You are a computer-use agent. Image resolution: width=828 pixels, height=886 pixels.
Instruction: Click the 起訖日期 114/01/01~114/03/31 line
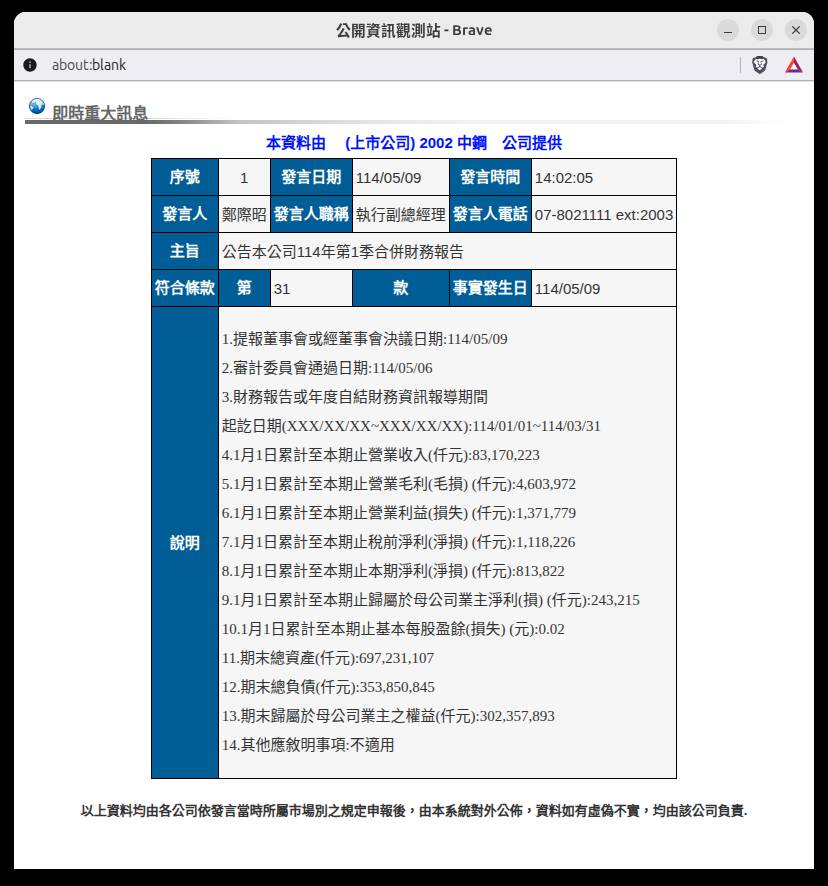[x=411, y=425]
